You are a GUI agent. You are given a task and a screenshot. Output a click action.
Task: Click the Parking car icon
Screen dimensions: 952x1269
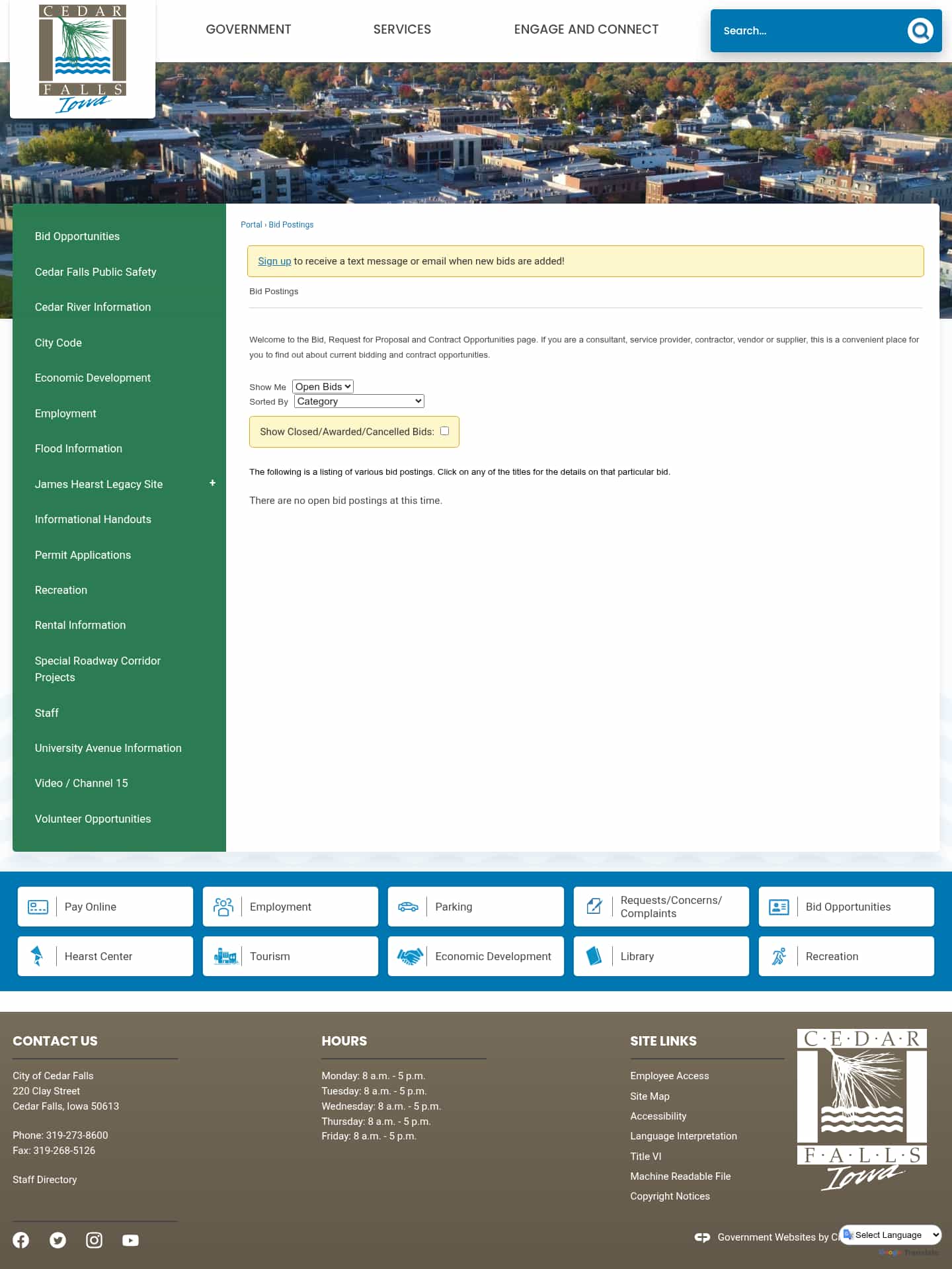408,907
